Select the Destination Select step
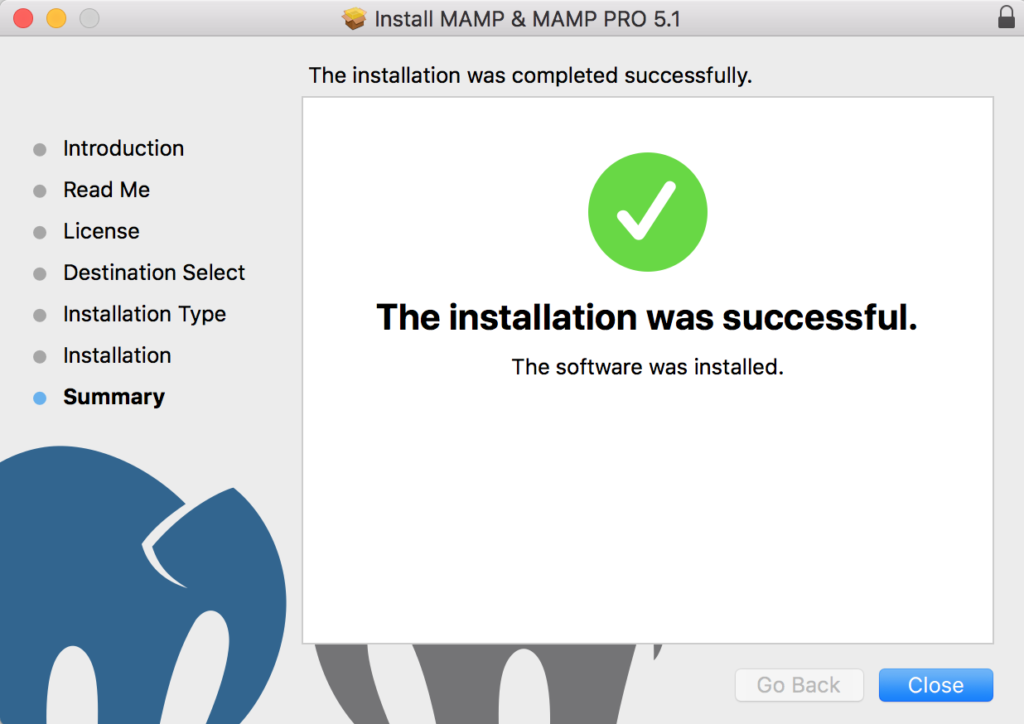The height and width of the screenshot is (724, 1024). 153,272
